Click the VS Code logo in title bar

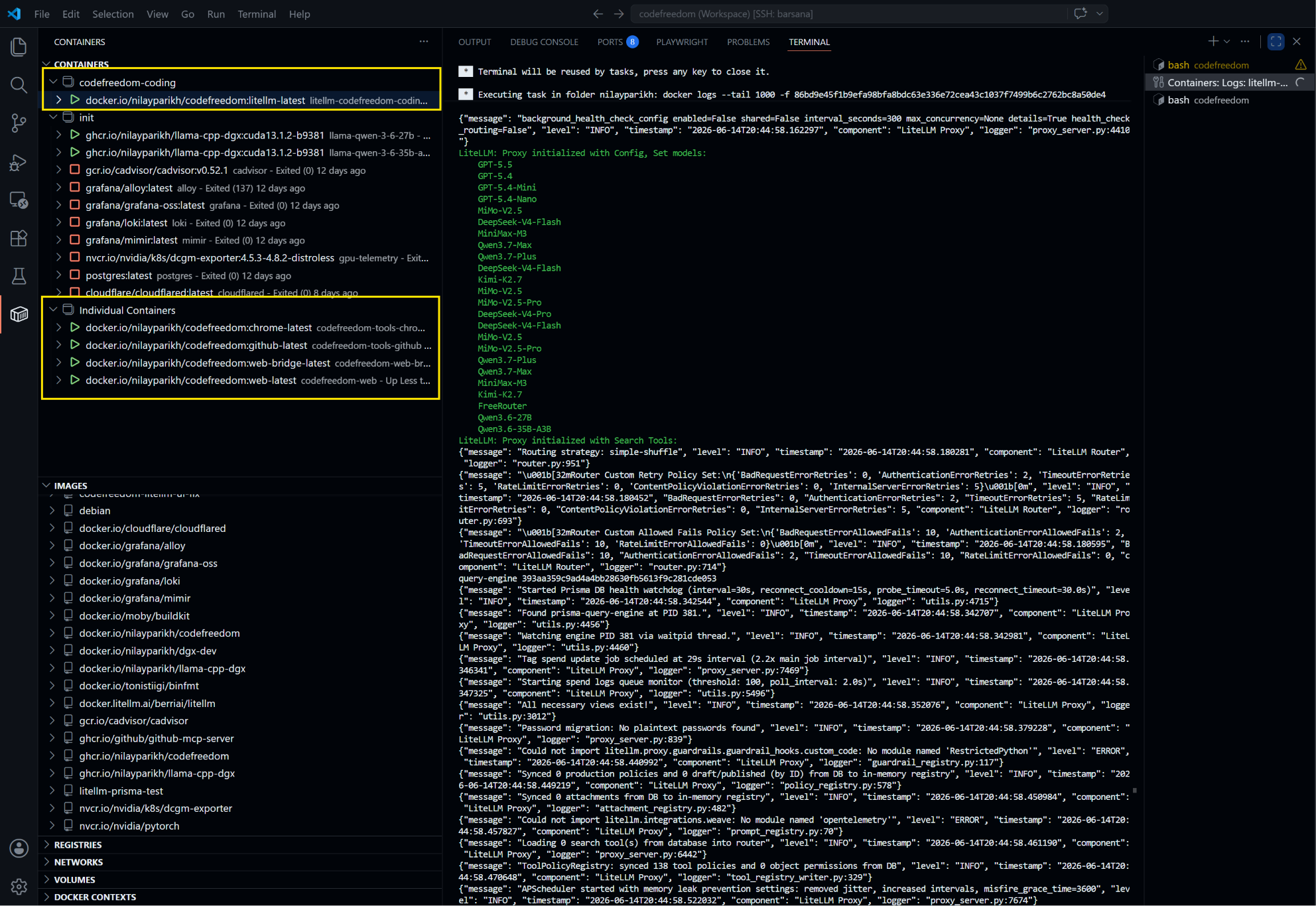coord(14,14)
